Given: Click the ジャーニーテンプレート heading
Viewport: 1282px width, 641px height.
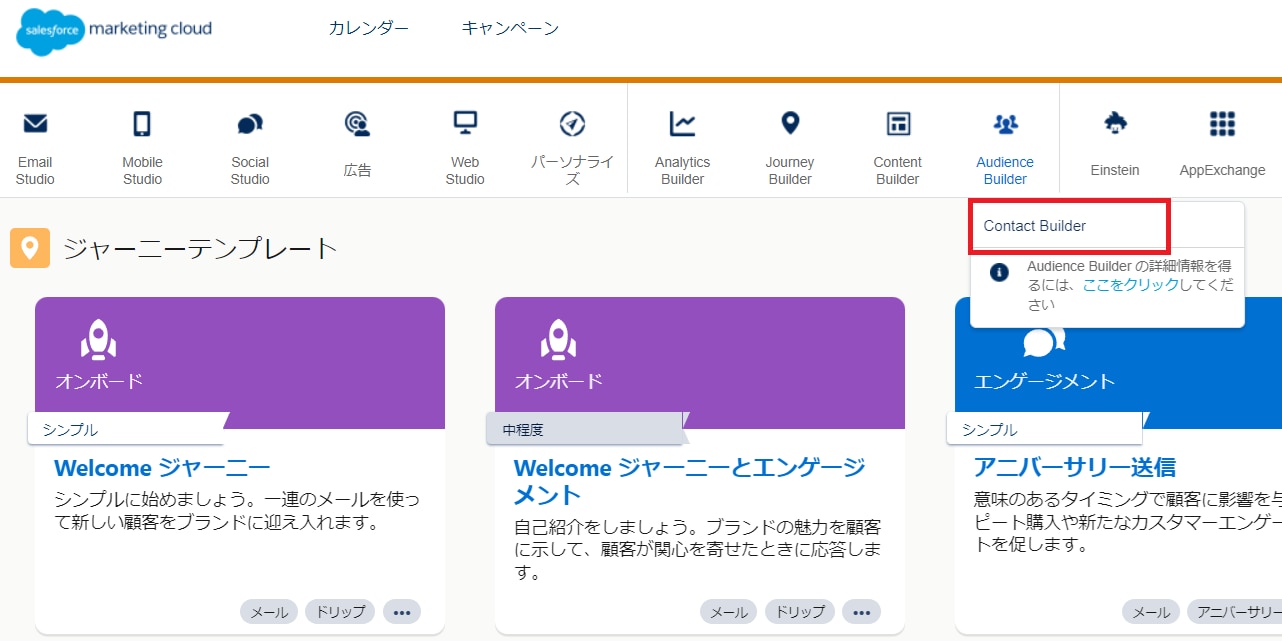Looking at the screenshot, I should (x=200, y=248).
